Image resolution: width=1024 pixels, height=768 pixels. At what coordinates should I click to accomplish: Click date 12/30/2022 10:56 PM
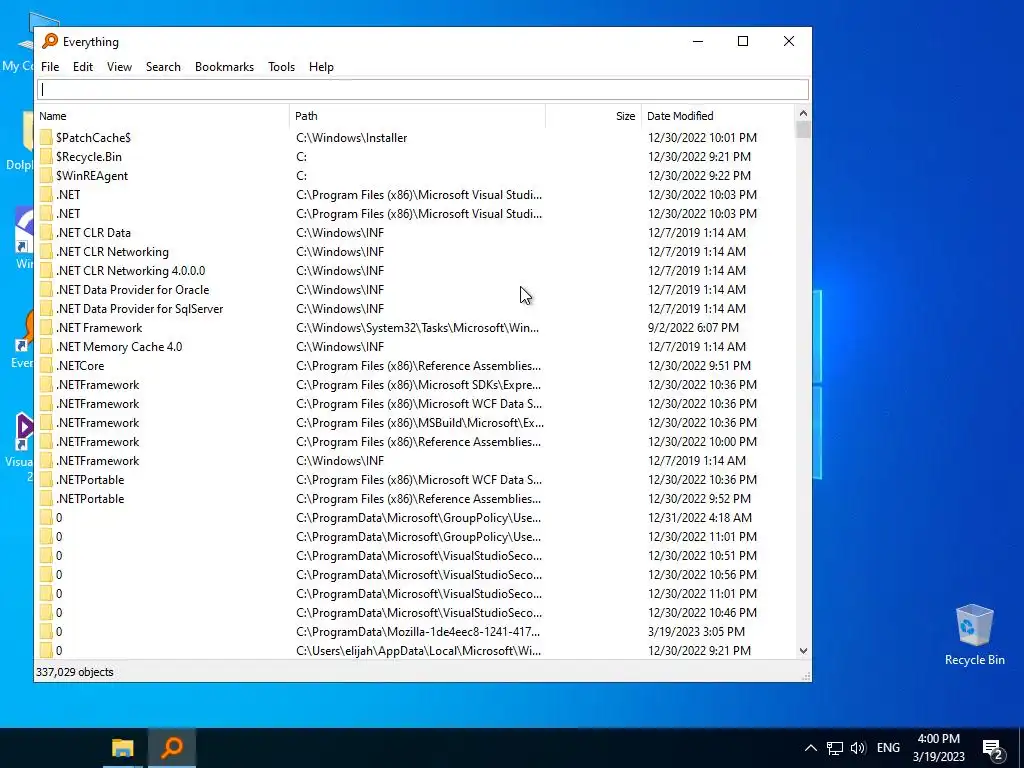tap(702, 575)
